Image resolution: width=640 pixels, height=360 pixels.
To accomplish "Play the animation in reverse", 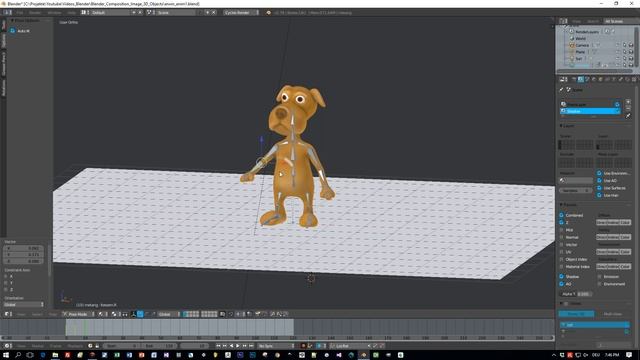I will click(231, 346).
